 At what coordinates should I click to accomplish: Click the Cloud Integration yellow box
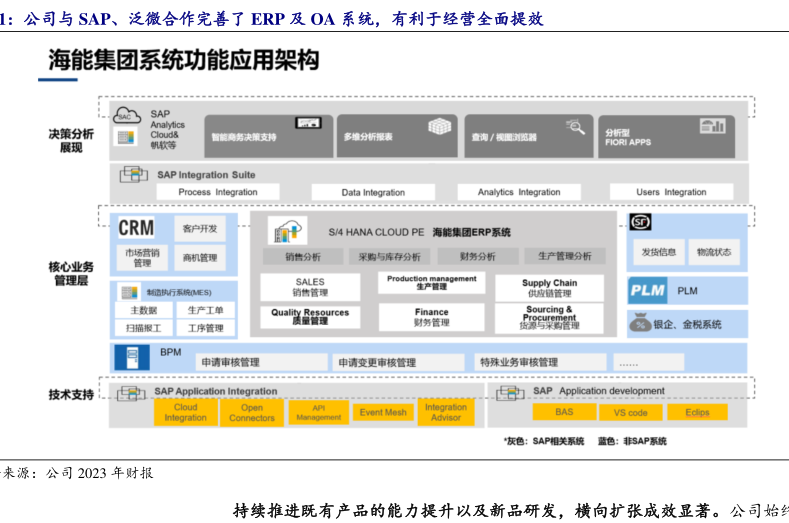click(186, 412)
